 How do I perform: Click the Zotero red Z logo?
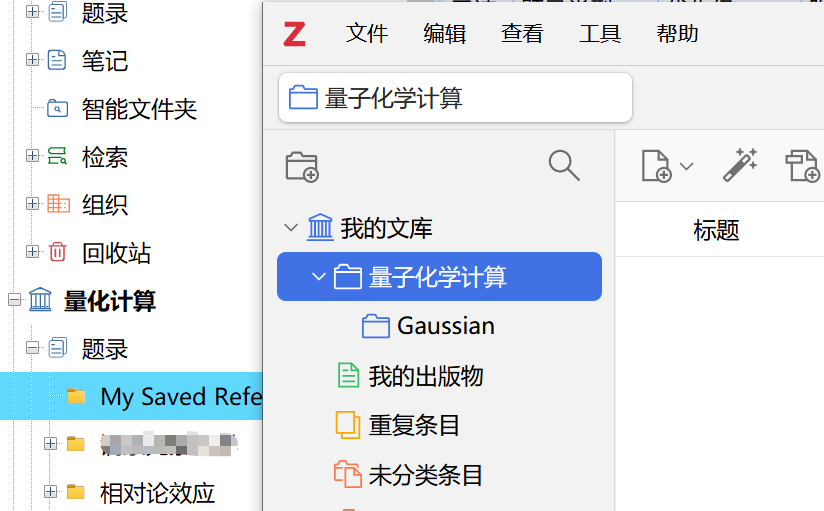pos(294,34)
